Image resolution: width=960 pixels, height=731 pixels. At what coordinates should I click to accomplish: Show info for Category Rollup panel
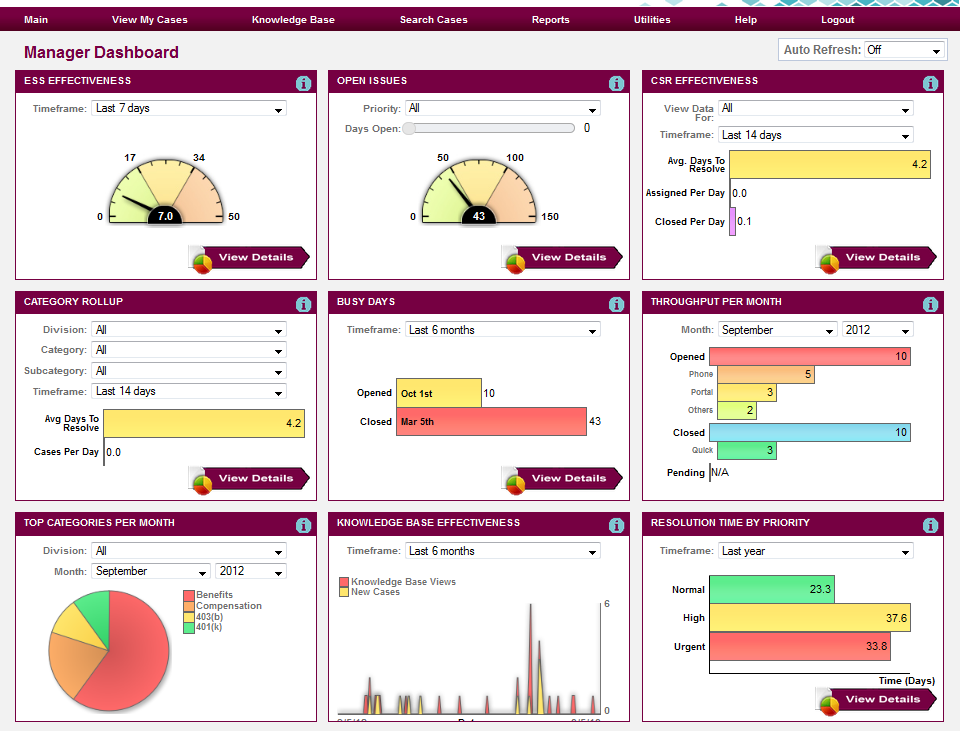click(x=304, y=305)
